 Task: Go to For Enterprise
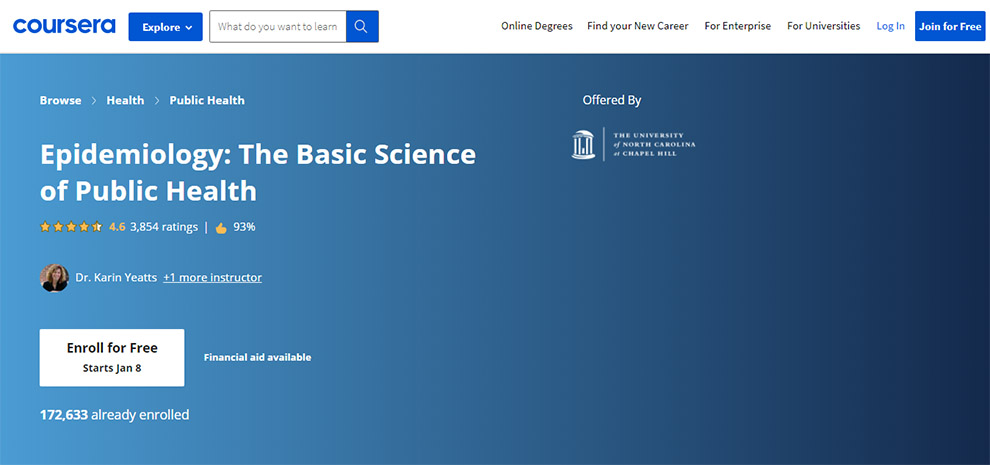737,27
